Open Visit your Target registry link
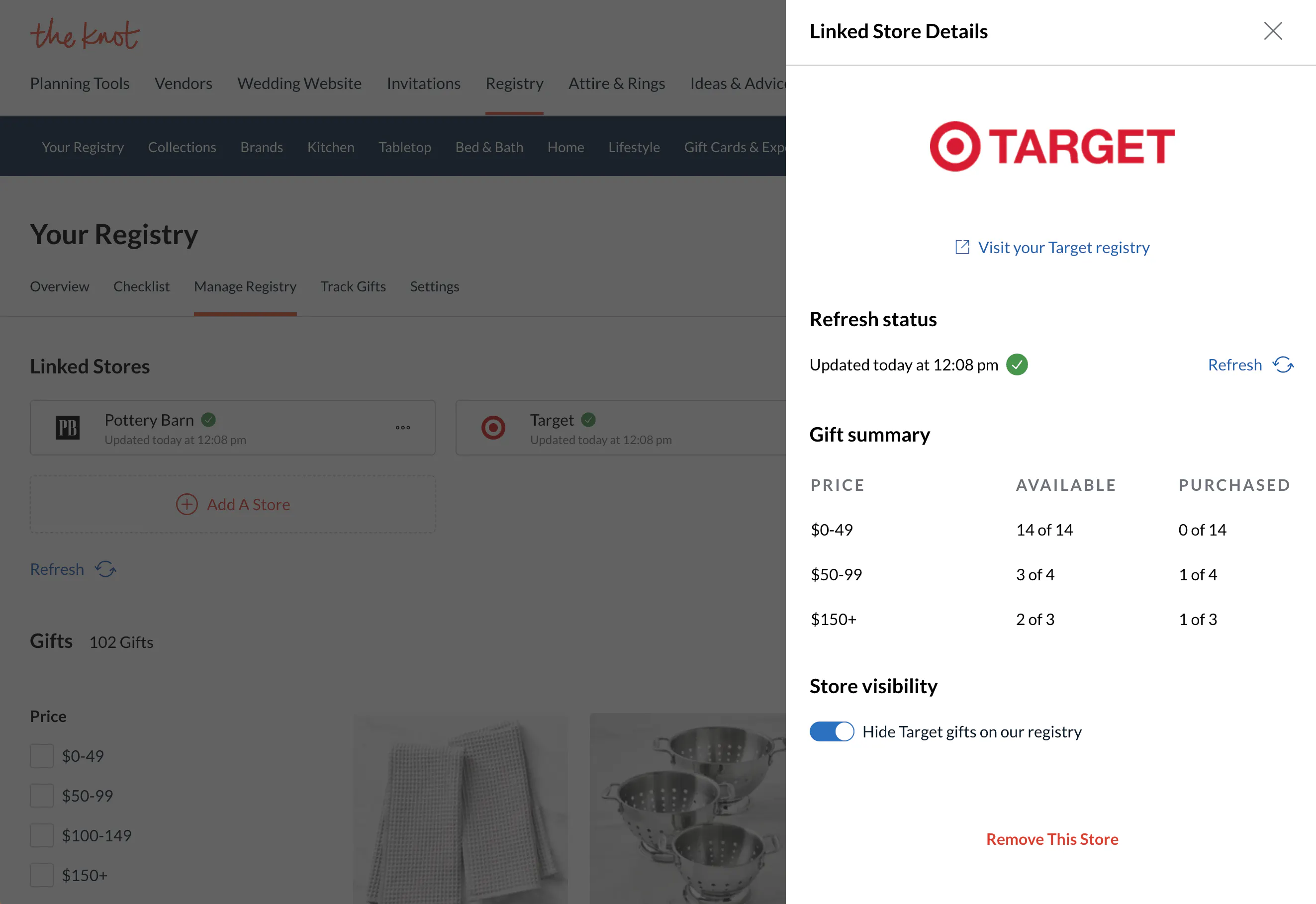 [x=1063, y=247]
